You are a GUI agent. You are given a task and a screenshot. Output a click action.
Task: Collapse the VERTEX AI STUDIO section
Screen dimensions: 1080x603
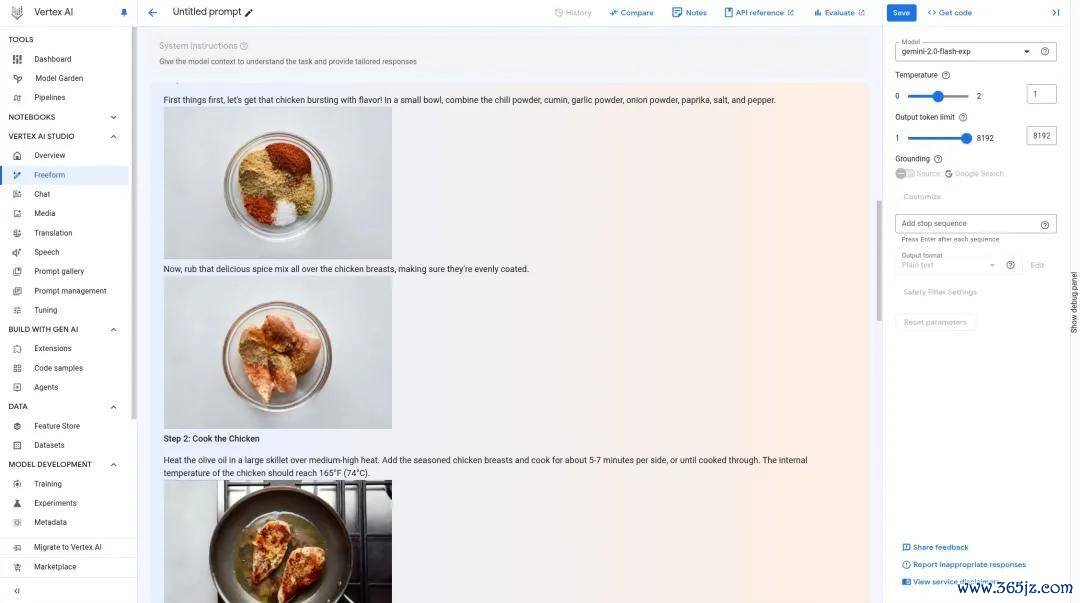[114, 136]
